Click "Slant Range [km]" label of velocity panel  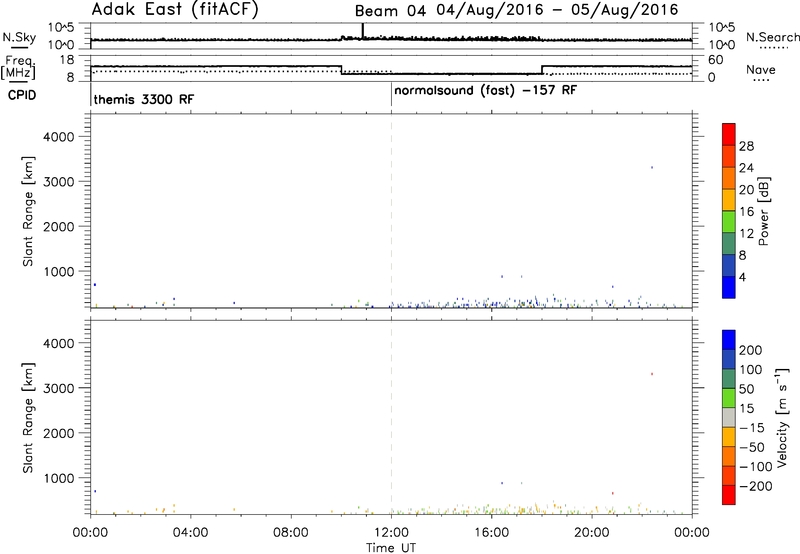pos(28,418)
